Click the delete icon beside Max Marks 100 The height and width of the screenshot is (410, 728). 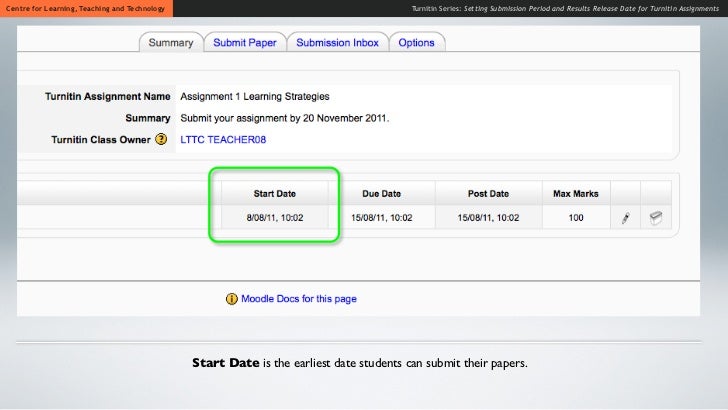[656, 218]
